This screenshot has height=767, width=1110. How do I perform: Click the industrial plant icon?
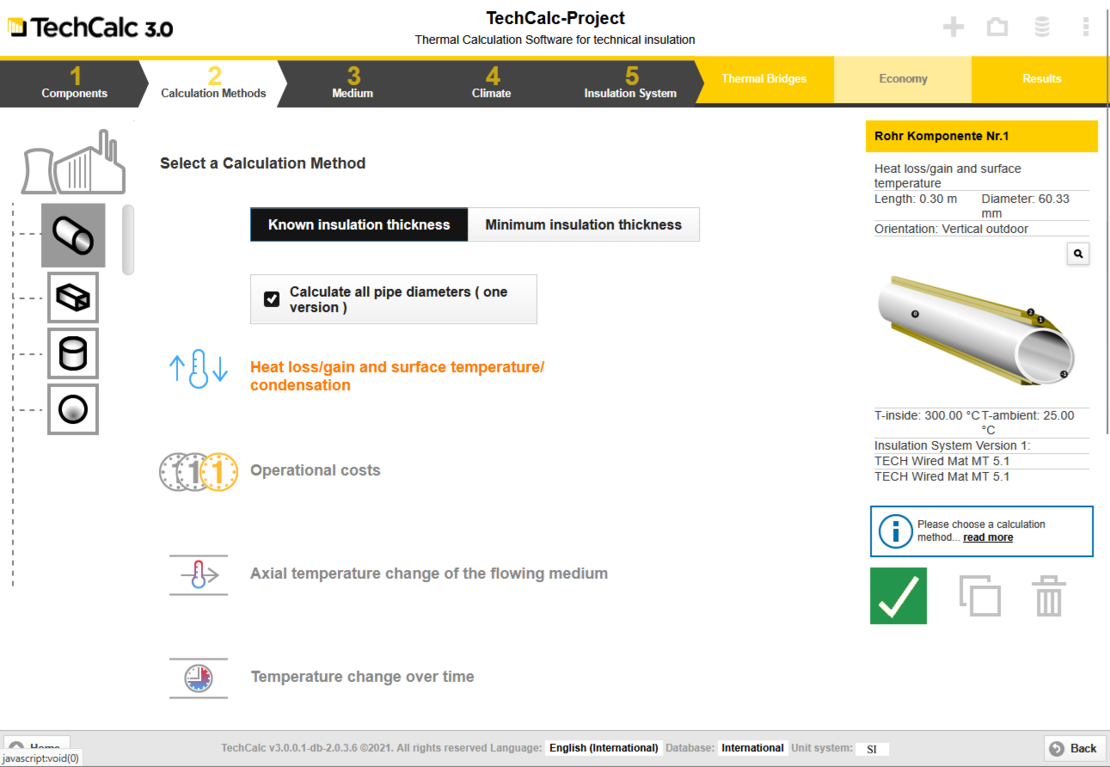coord(74,162)
